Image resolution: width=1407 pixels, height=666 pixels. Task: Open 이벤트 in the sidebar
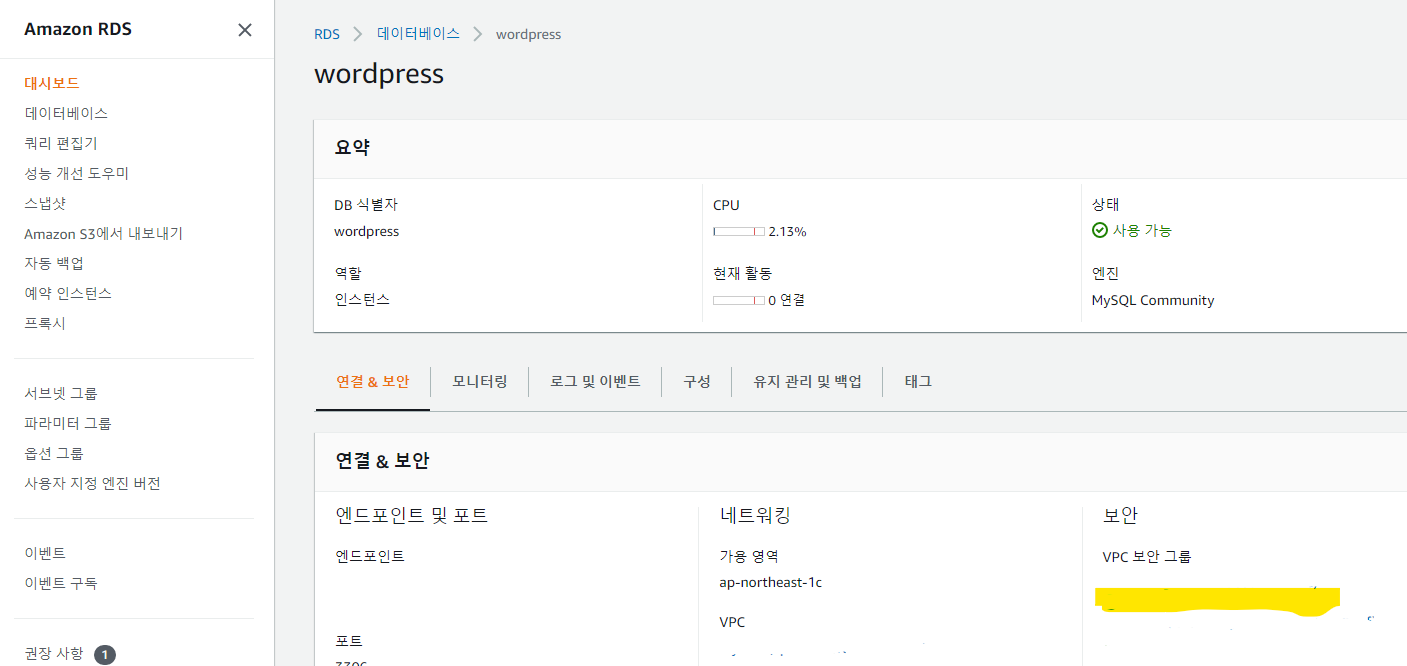click(45, 553)
